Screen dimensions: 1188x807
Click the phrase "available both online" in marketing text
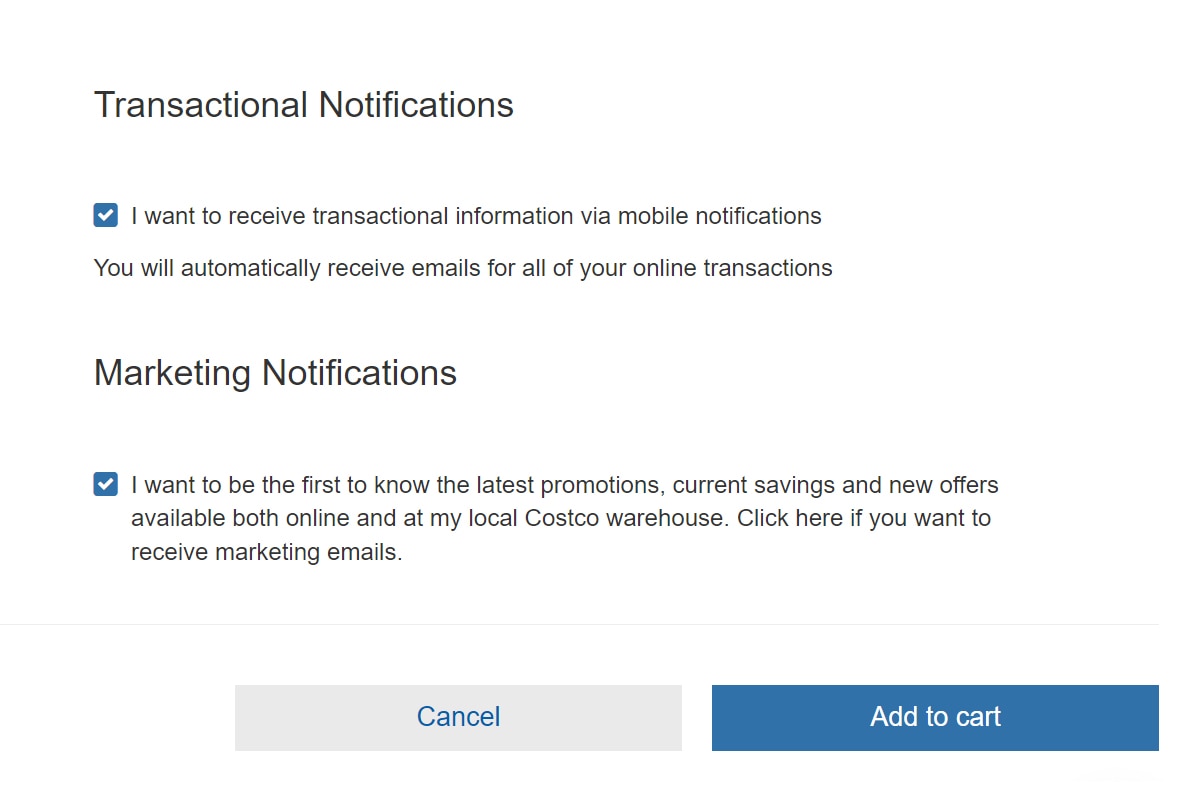click(x=242, y=519)
